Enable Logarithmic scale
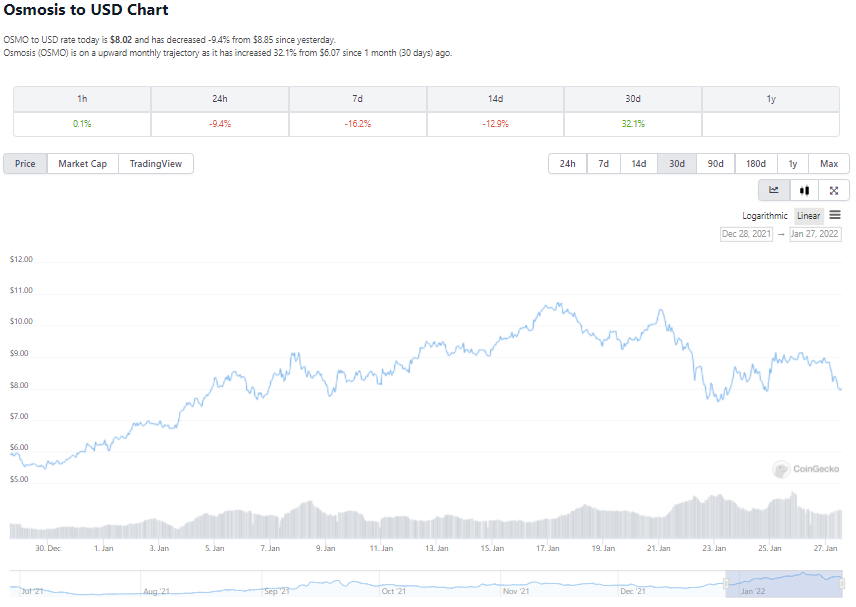Image resolution: width=856 pixels, height=607 pixels. click(x=764, y=216)
